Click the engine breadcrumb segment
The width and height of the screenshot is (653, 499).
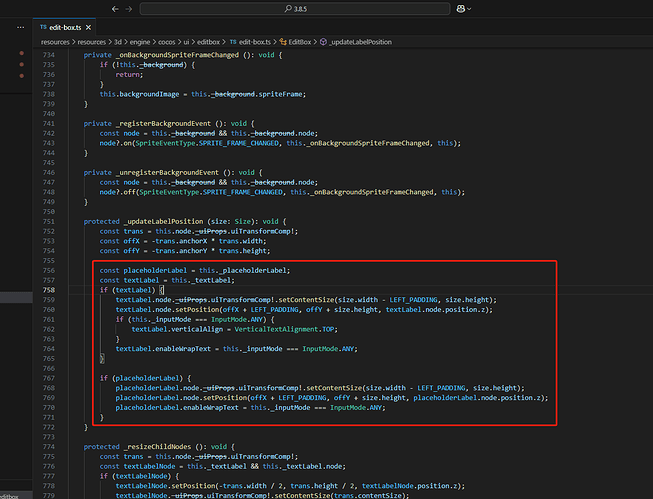pos(140,42)
